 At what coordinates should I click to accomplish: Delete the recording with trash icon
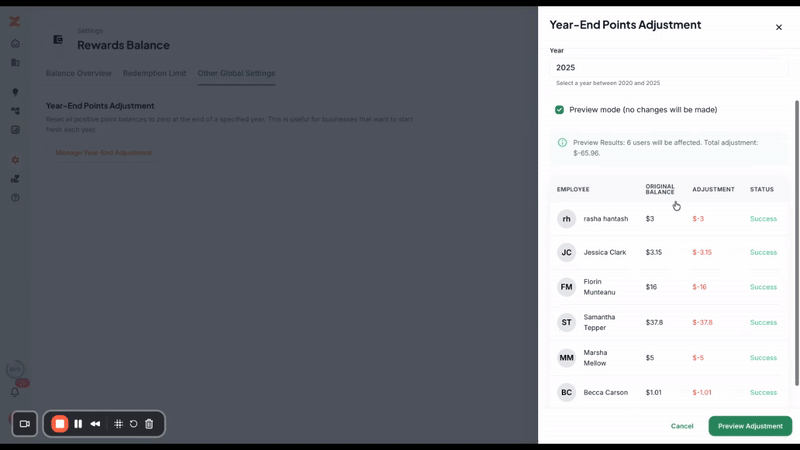tap(149, 423)
